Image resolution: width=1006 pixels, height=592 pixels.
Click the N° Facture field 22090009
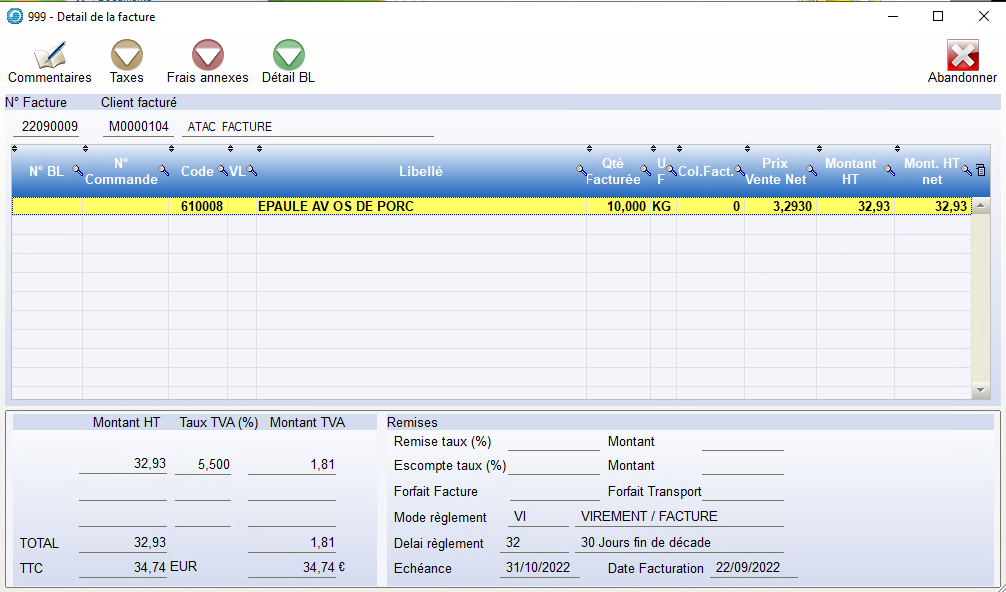[x=50, y=127]
